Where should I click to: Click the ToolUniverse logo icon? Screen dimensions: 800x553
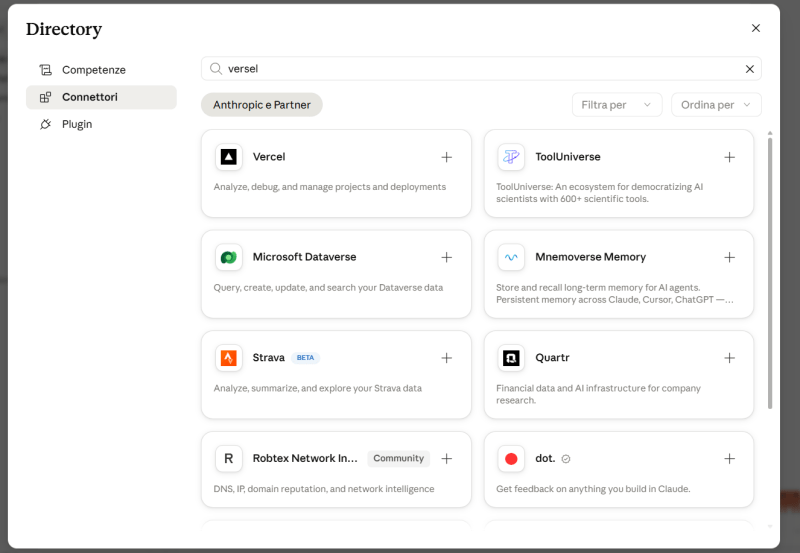pyautogui.click(x=511, y=157)
